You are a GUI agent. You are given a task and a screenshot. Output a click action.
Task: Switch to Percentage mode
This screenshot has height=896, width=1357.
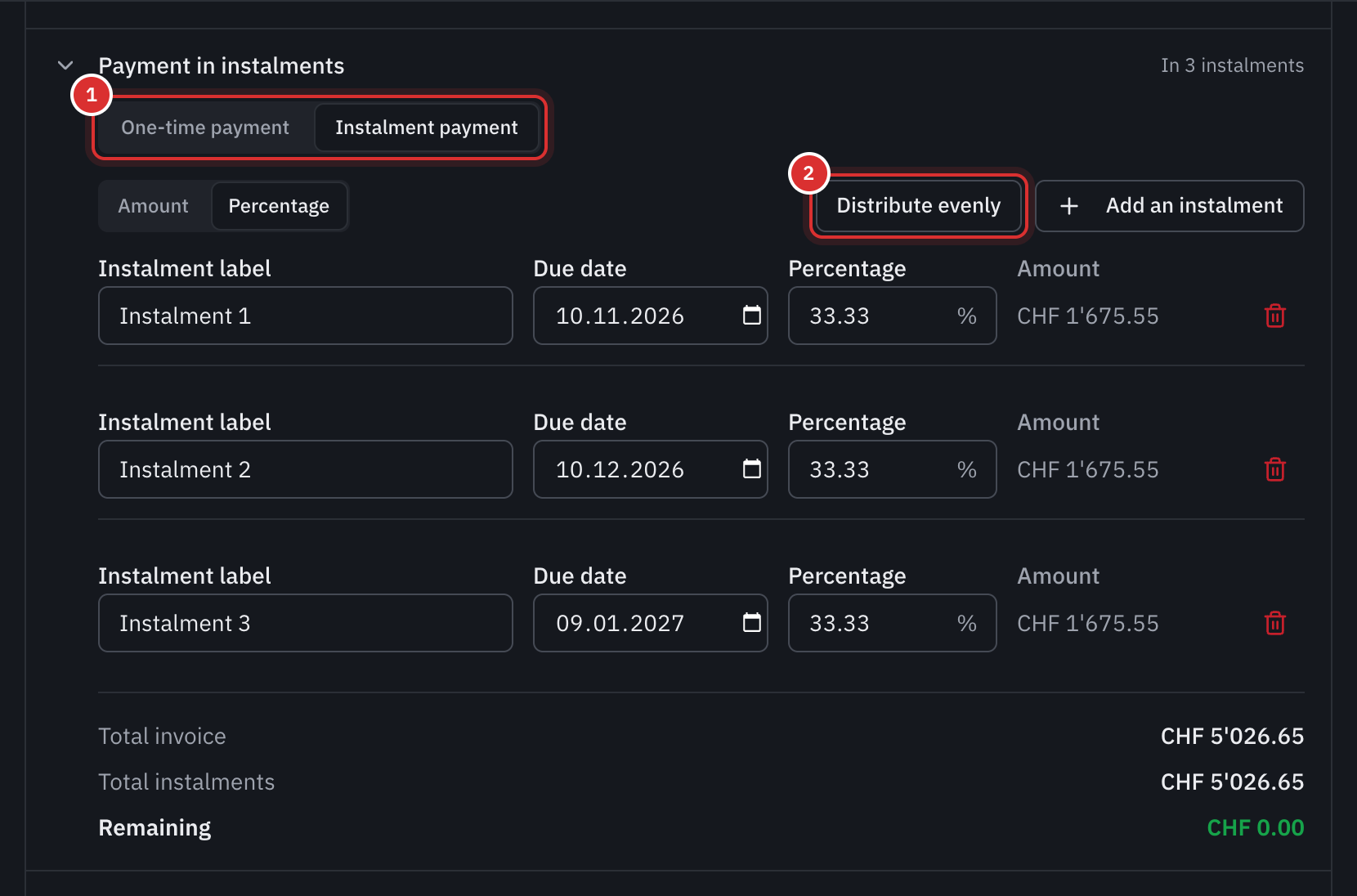pyautogui.click(x=279, y=206)
